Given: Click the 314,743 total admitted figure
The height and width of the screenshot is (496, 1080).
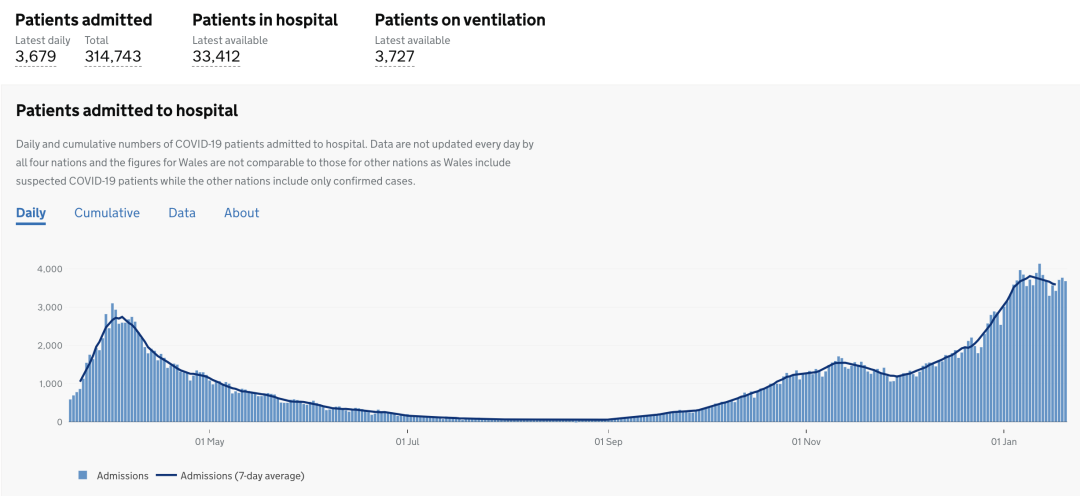Looking at the screenshot, I should pos(113,57).
